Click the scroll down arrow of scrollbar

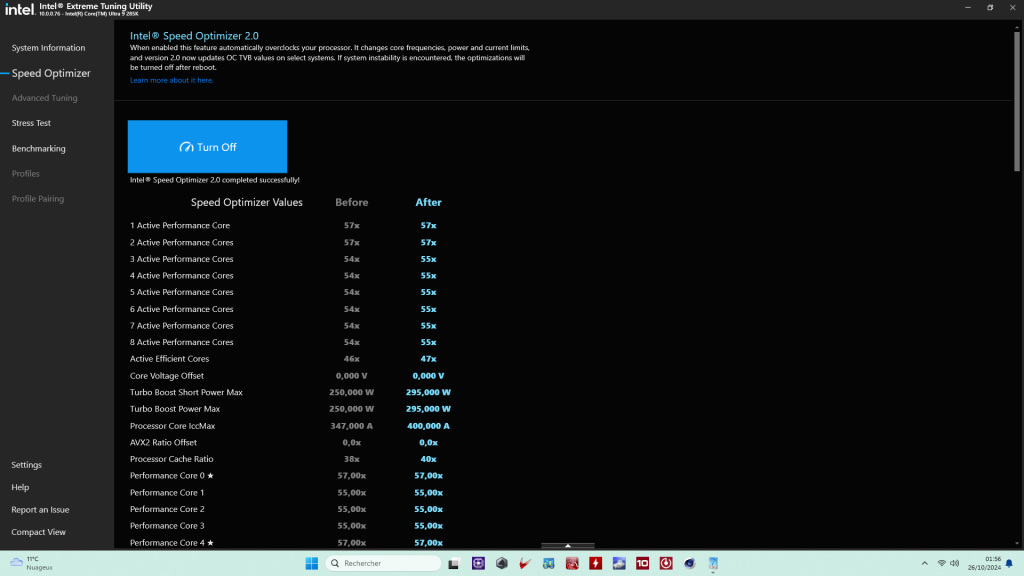(1017, 543)
